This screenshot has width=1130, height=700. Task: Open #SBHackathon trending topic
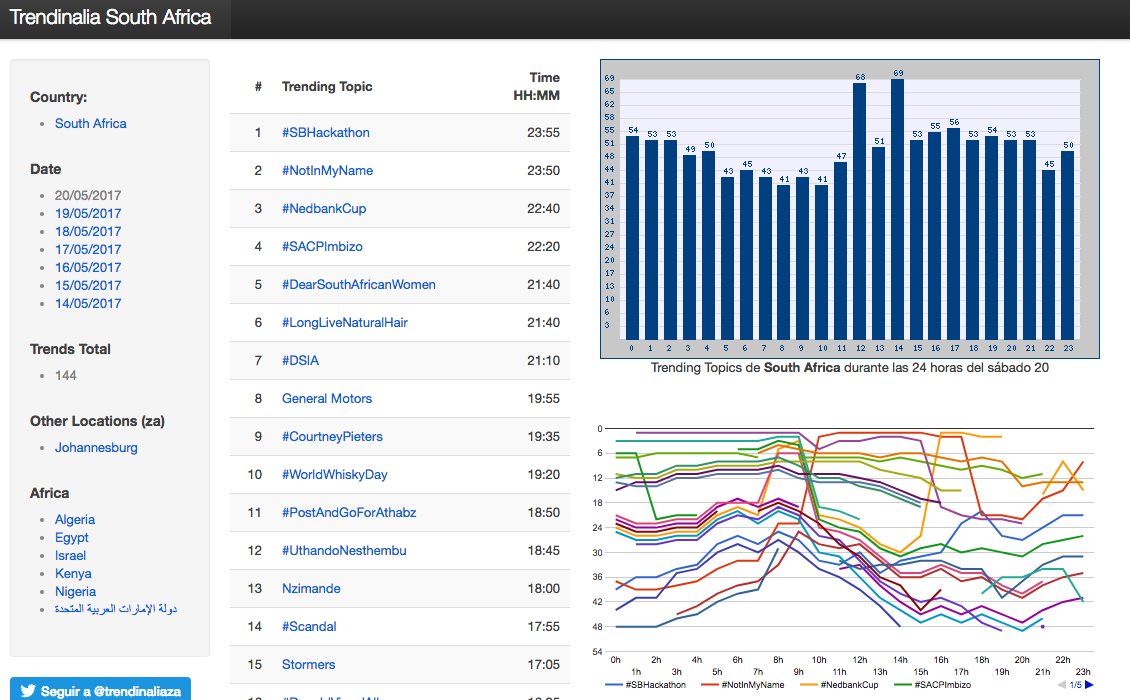326,133
